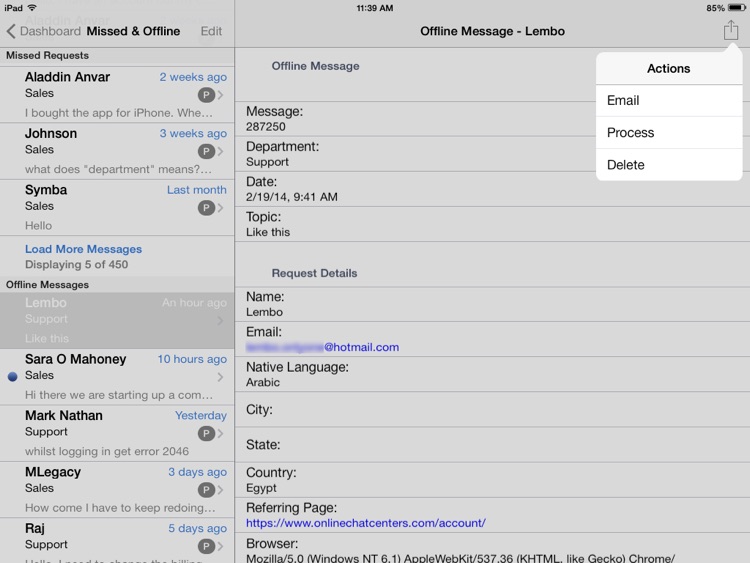The height and width of the screenshot is (563, 750).
Task: Tap the back chevron beside Dashboard
Action: [x=11, y=32]
